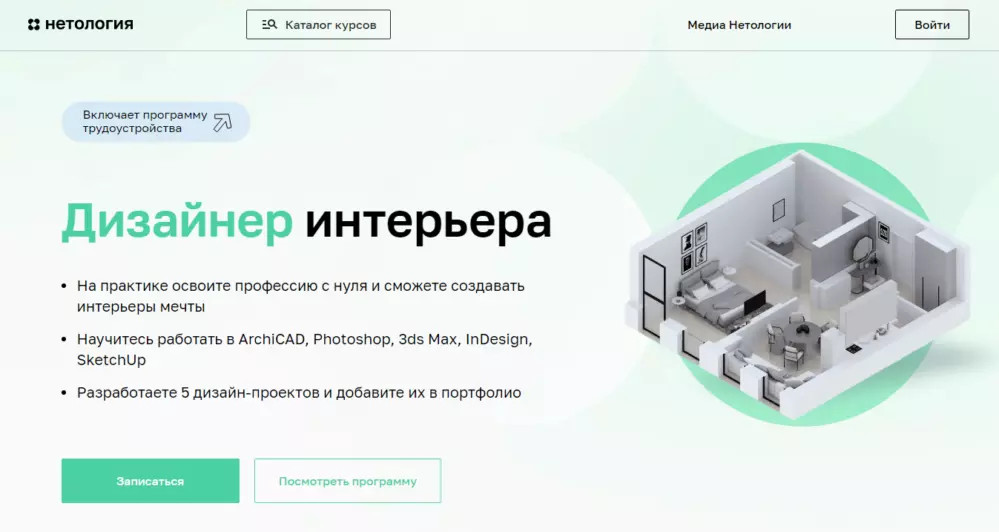This screenshot has width=999, height=532.
Task: Click the Нетология four-dot logo icon
Action: click(34, 25)
